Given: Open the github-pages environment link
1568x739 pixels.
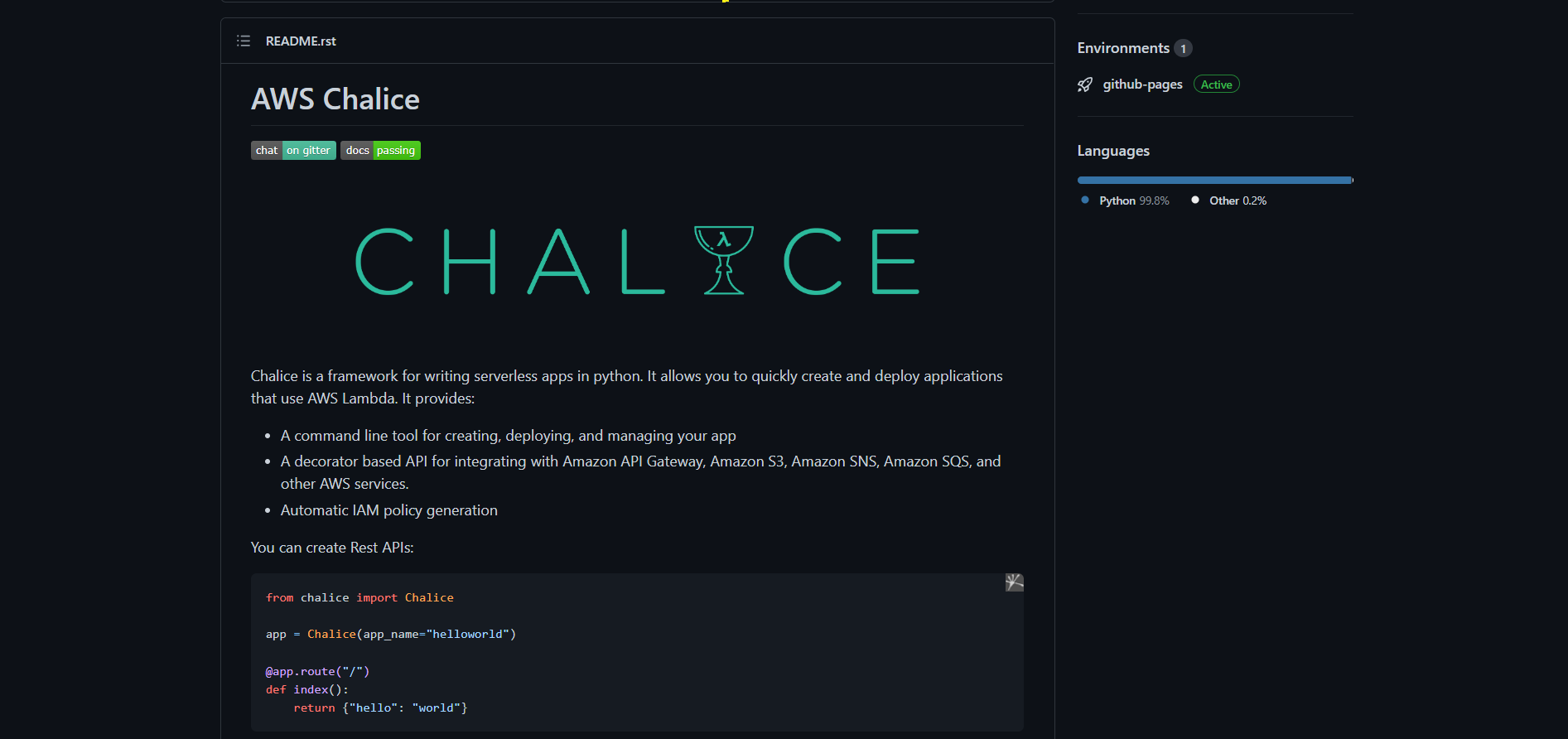Looking at the screenshot, I should (x=1142, y=85).
